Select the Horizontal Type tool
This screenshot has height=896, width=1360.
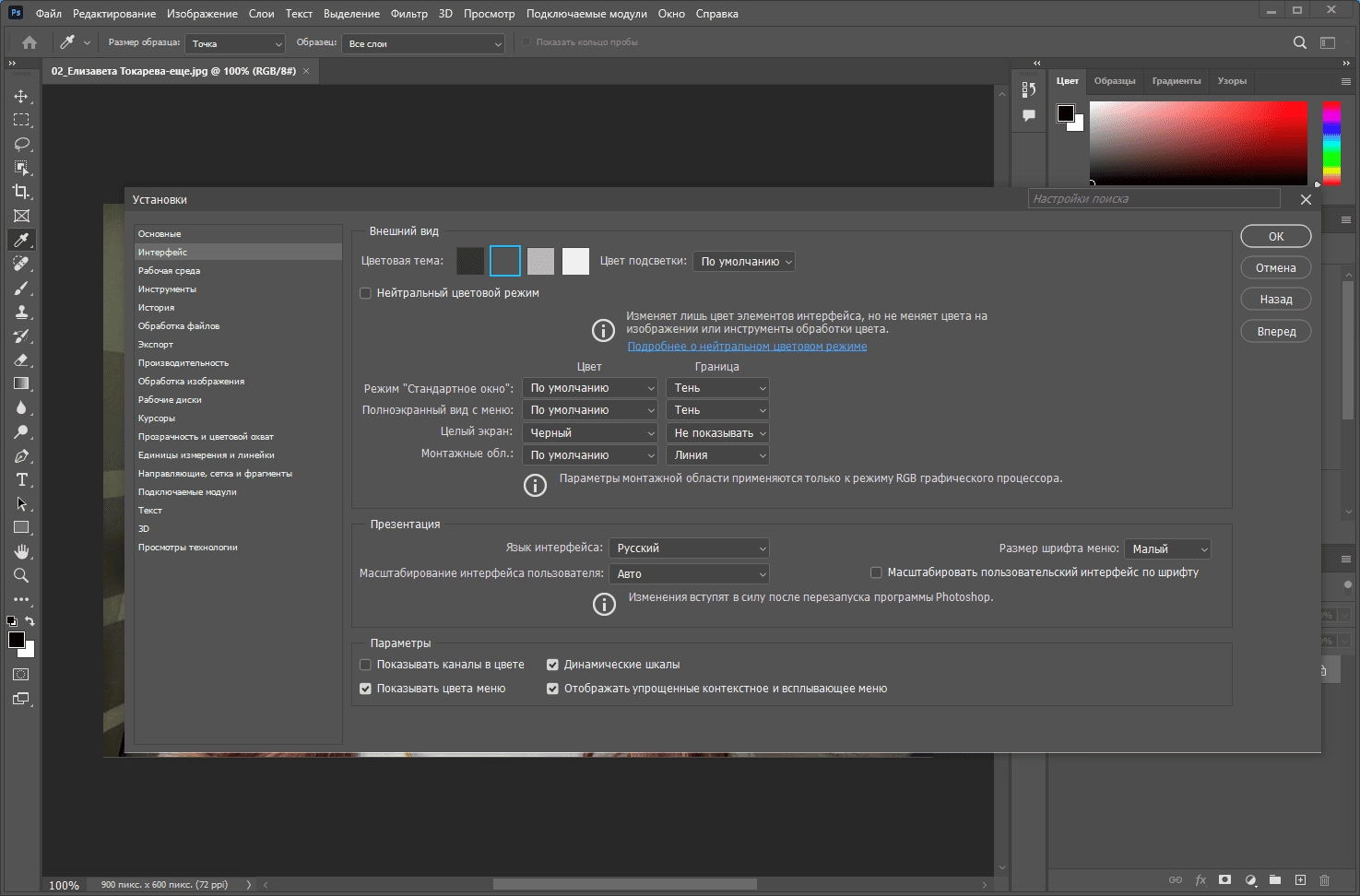point(21,480)
